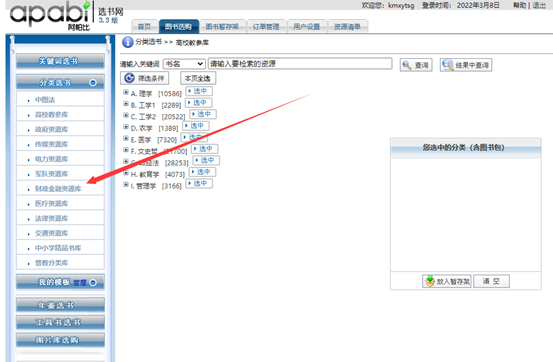Open the 图书暂存架 tab
Image resolution: width=553 pixels, height=362 pixels.
click(222, 26)
